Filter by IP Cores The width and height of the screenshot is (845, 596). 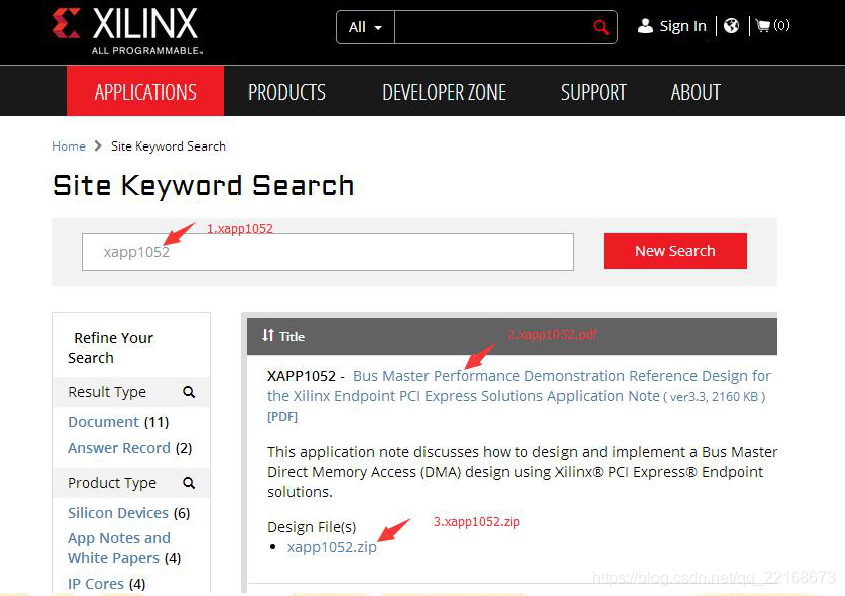point(96,584)
